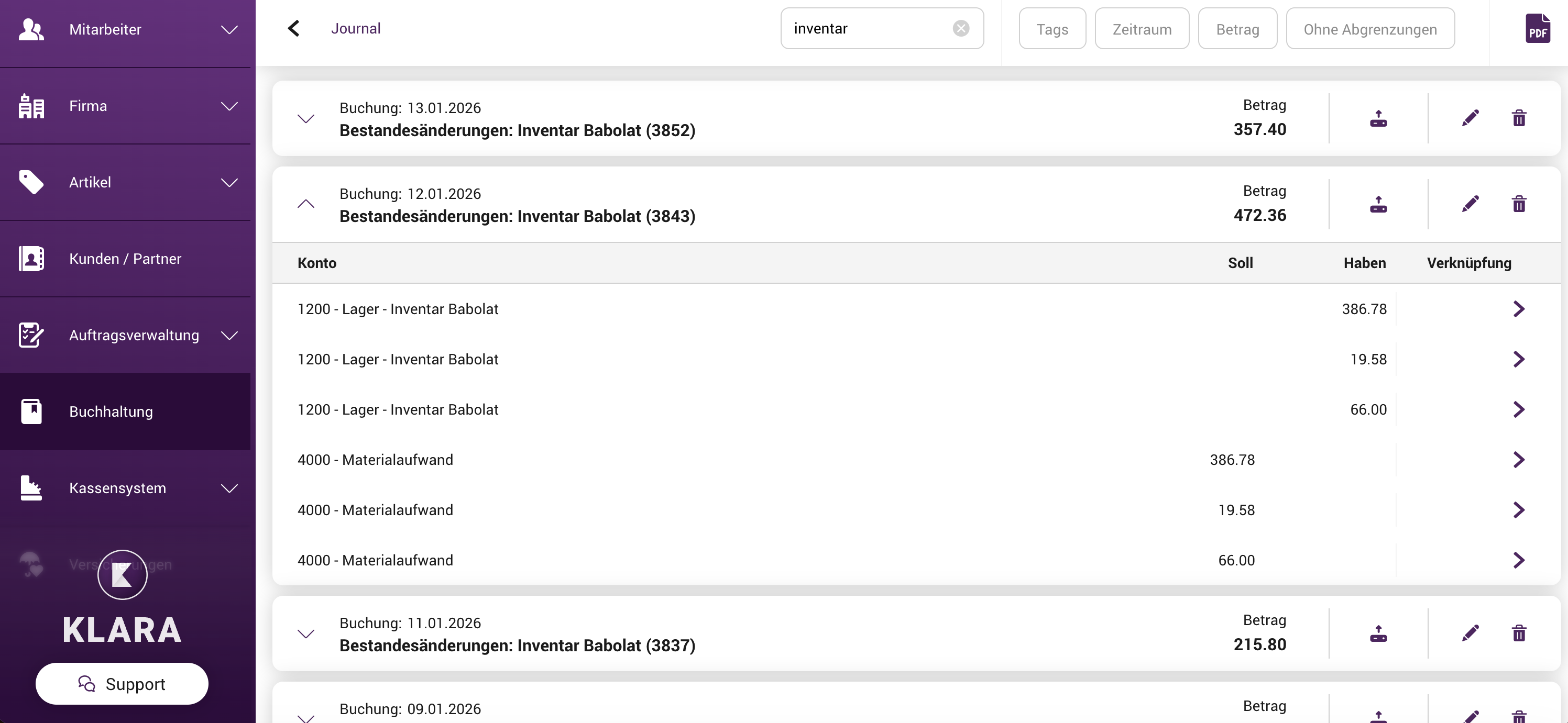Screen dimensions: 1568x723
Task: Click the amount 215.80
Action: (x=1259, y=644)
